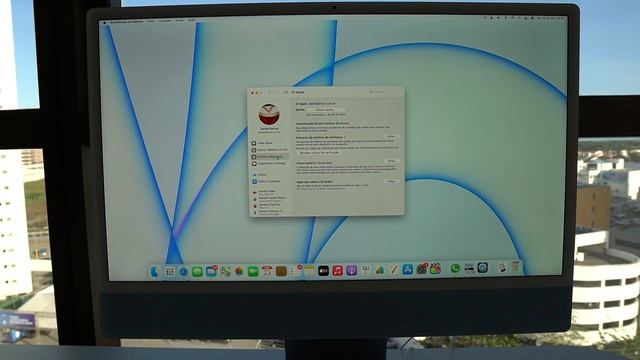The width and height of the screenshot is (640, 360).
Task: Open the Notes app in the Dock
Action: 309,271
